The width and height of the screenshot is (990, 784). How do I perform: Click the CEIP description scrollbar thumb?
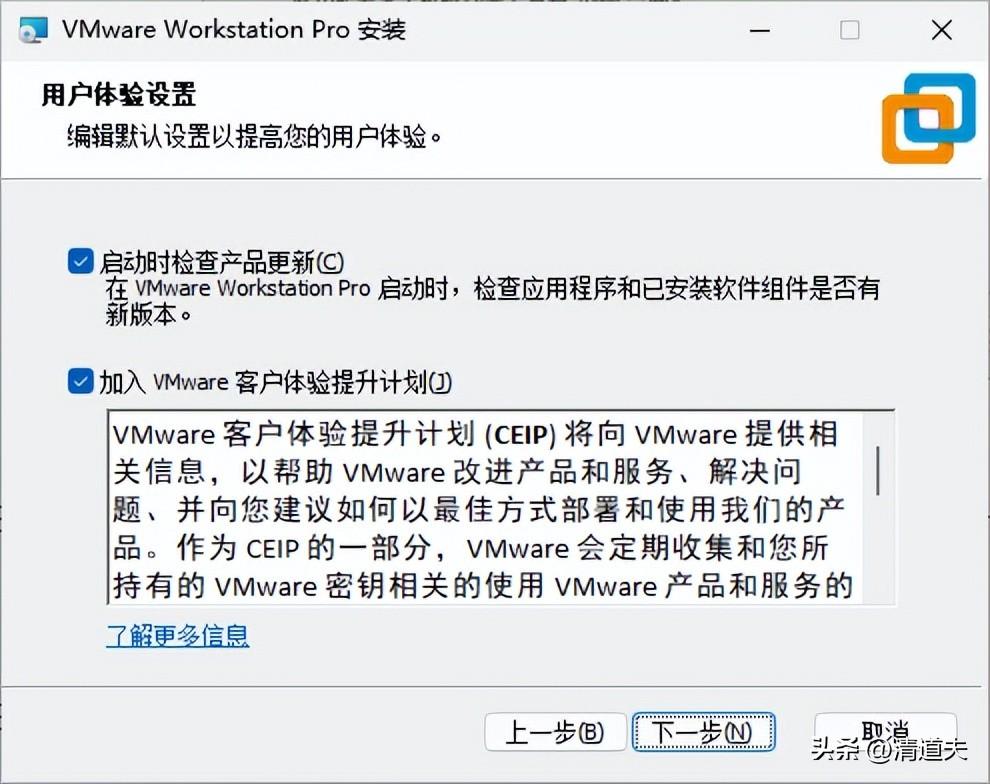(878, 471)
